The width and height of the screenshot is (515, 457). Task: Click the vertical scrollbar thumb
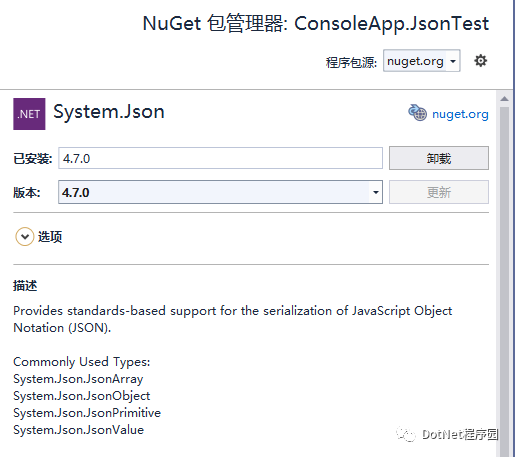[x=504, y=280]
